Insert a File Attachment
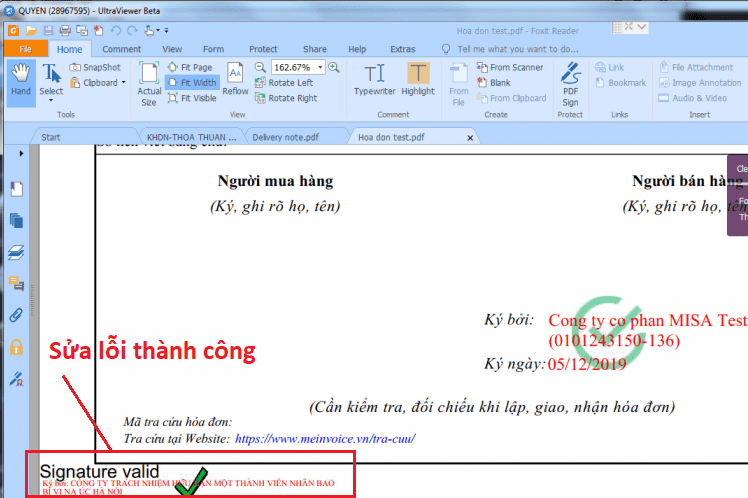 pos(696,67)
